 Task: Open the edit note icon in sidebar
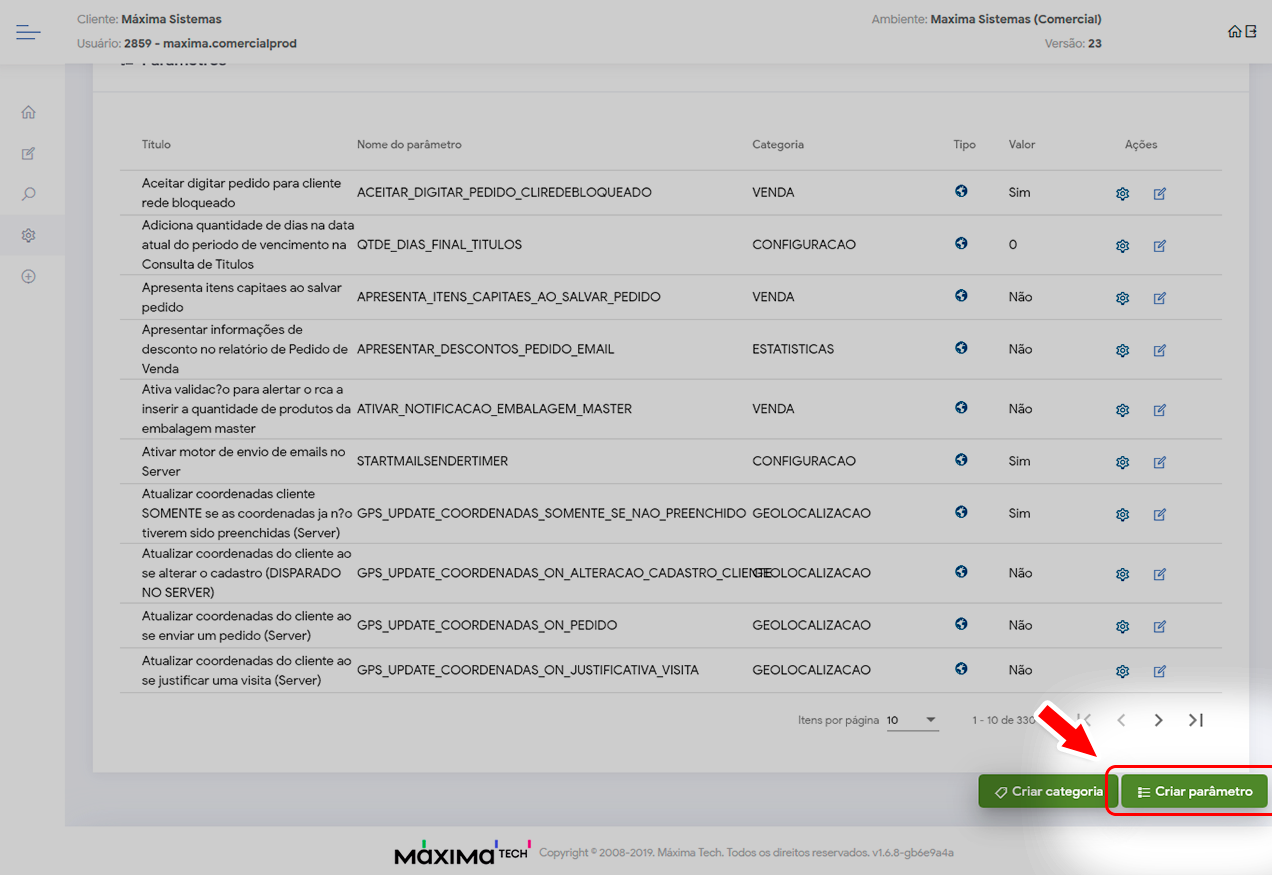pyautogui.click(x=28, y=154)
